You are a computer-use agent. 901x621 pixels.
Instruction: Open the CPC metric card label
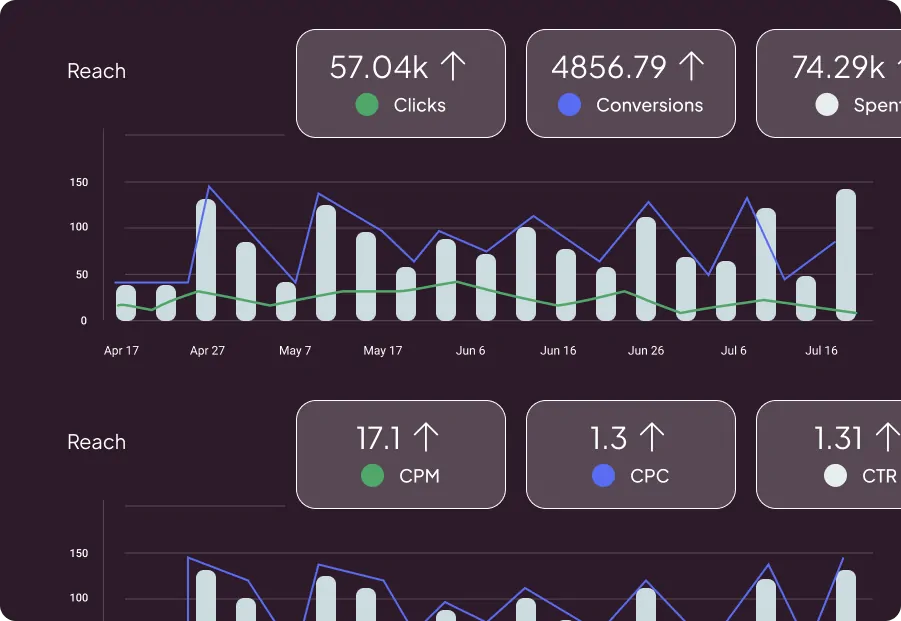tap(649, 476)
